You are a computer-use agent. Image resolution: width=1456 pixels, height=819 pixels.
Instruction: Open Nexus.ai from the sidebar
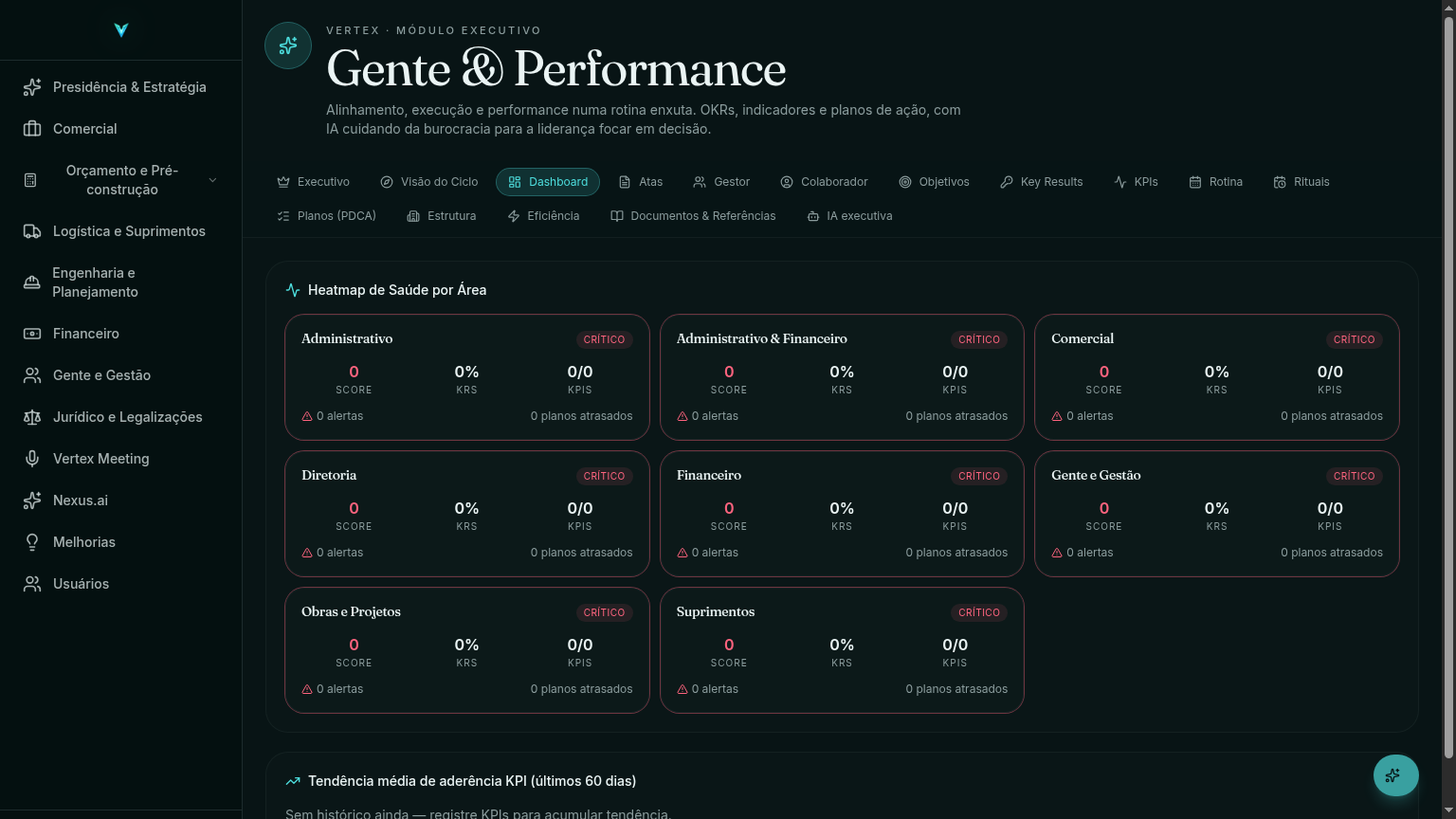coord(121,500)
